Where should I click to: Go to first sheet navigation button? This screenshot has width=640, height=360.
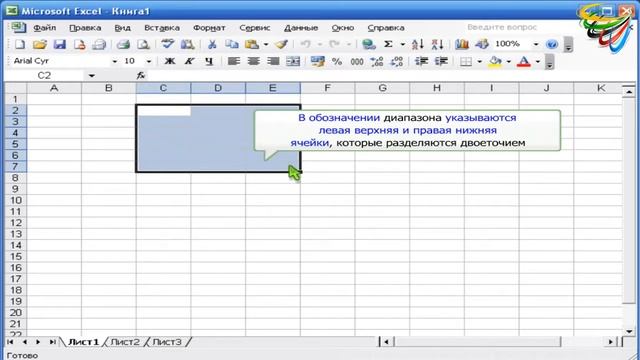(10, 342)
